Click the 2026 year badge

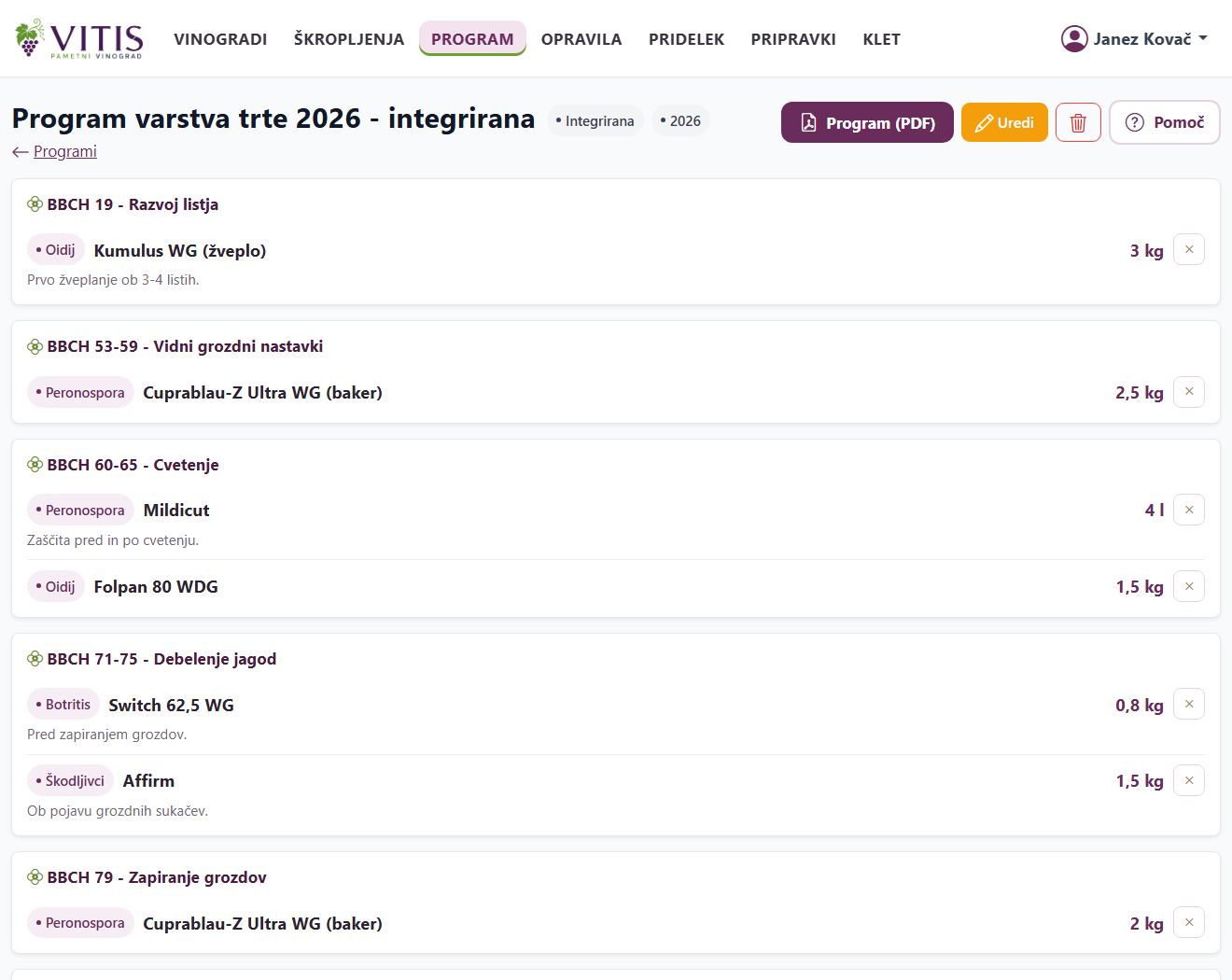[680, 121]
